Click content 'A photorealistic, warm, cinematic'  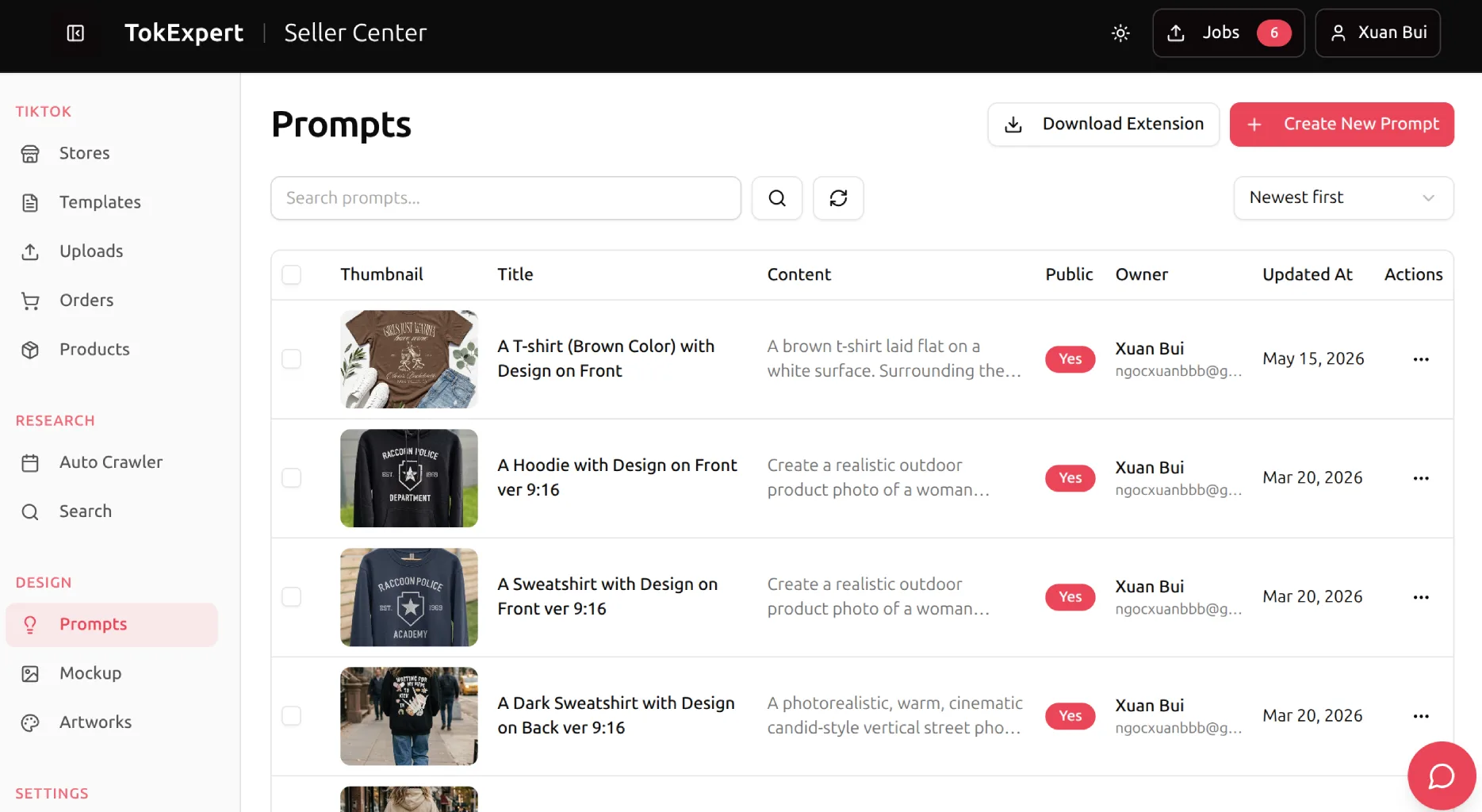[x=894, y=715]
